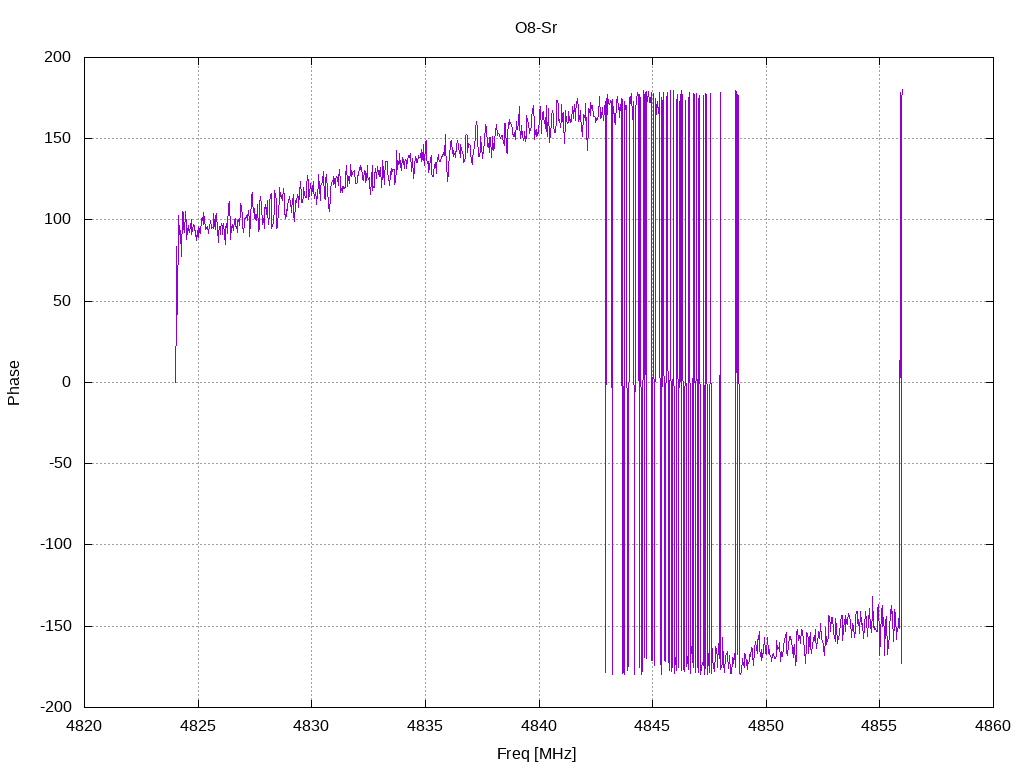Click the x-axis value 4835
Viewport: 1024px width, 768px height.
click(425, 726)
